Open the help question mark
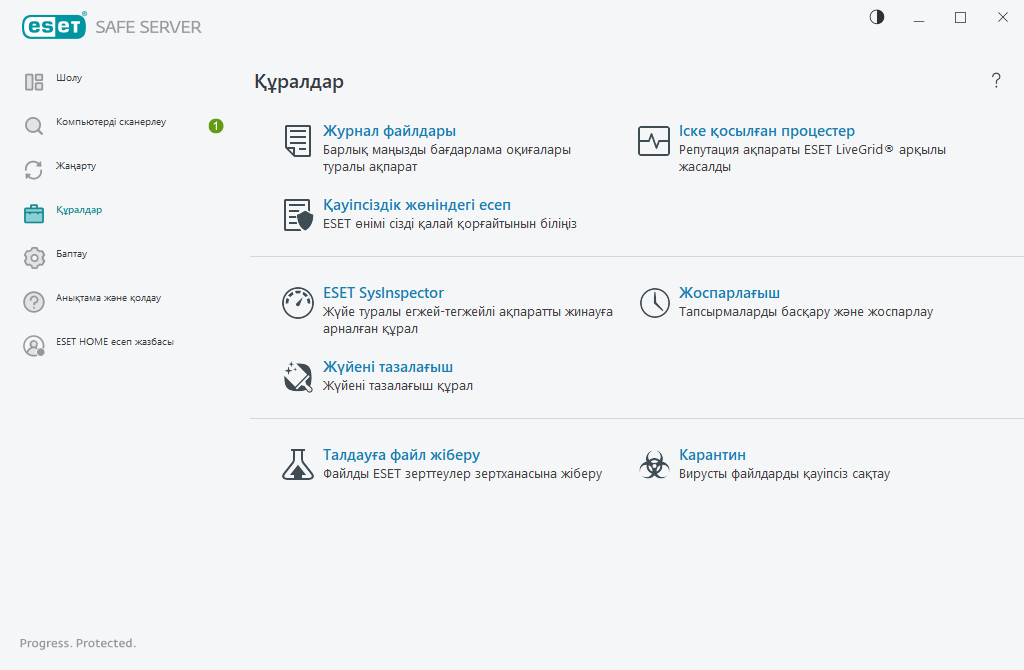Screen dimensions: 1024x670 tap(996, 81)
